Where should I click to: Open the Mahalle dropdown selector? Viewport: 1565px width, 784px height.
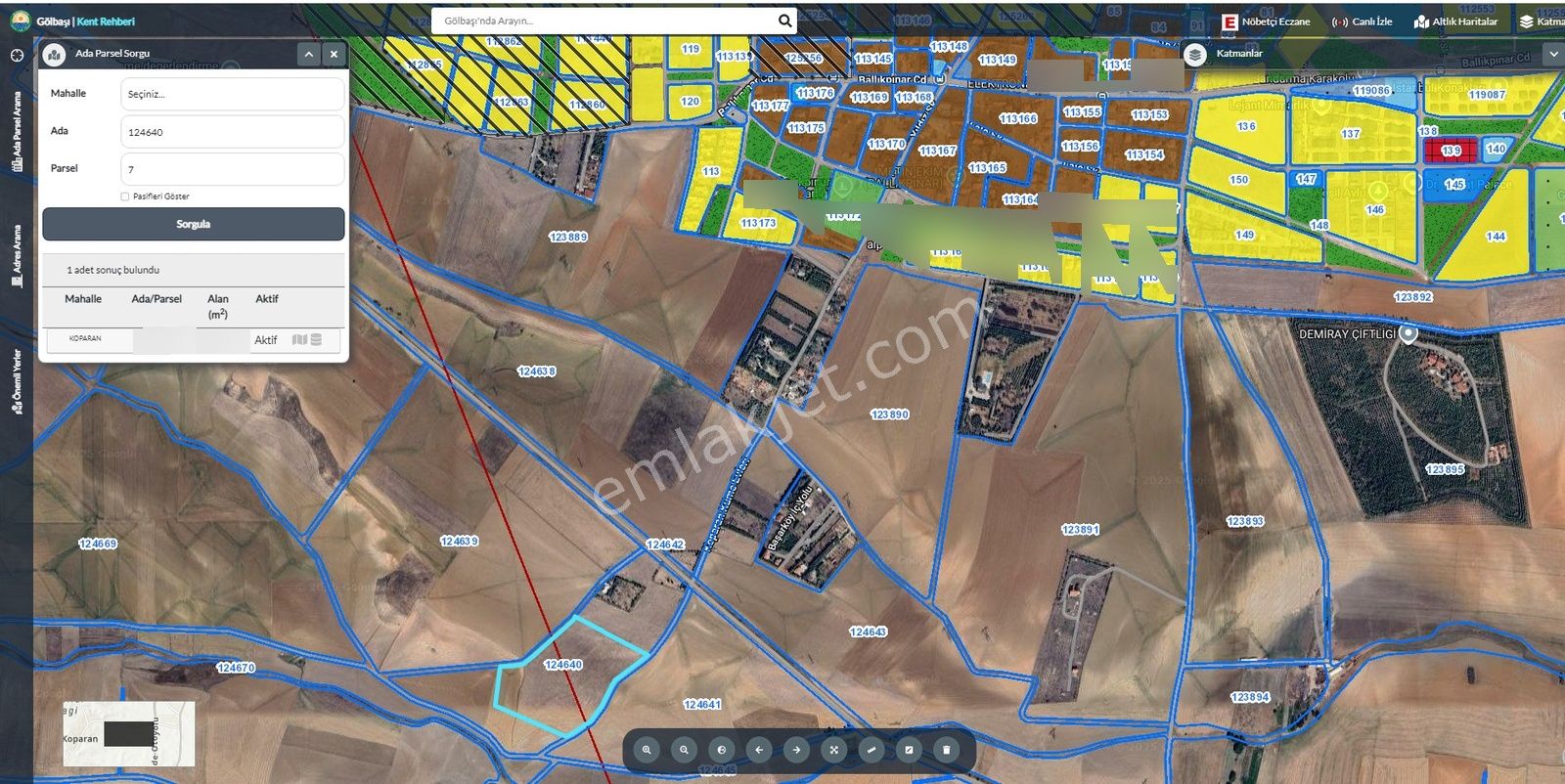pyautogui.click(x=233, y=94)
